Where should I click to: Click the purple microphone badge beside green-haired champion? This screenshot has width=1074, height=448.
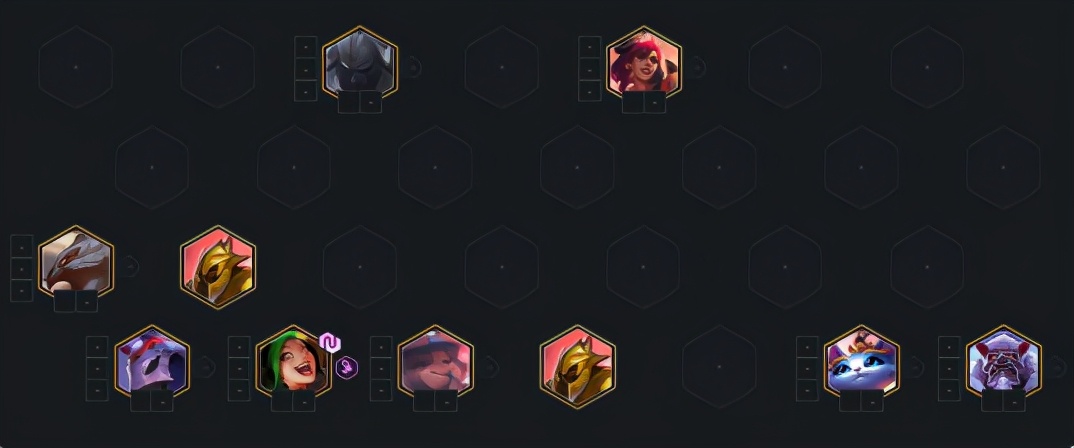[x=347, y=368]
